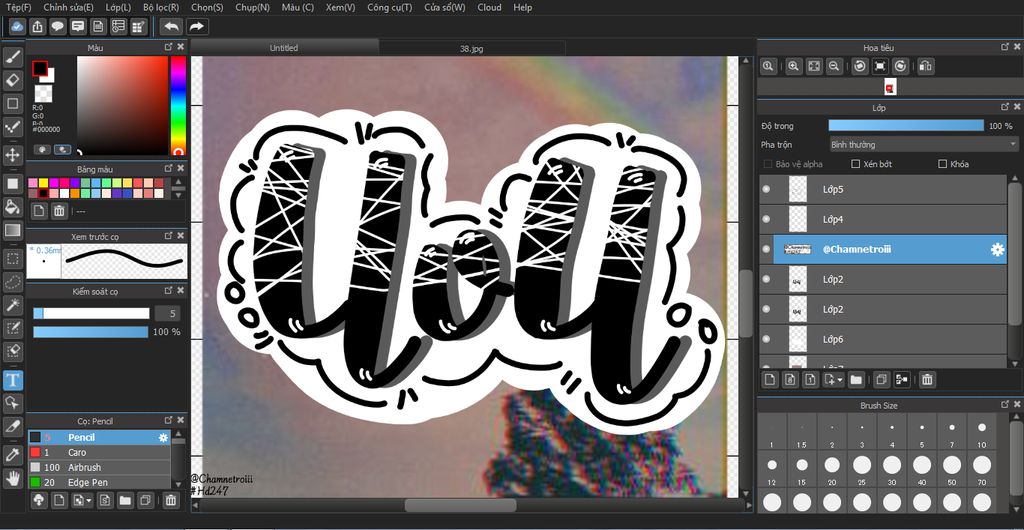
Task: Open Pencil brush settings gear
Action: [x=163, y=437]
